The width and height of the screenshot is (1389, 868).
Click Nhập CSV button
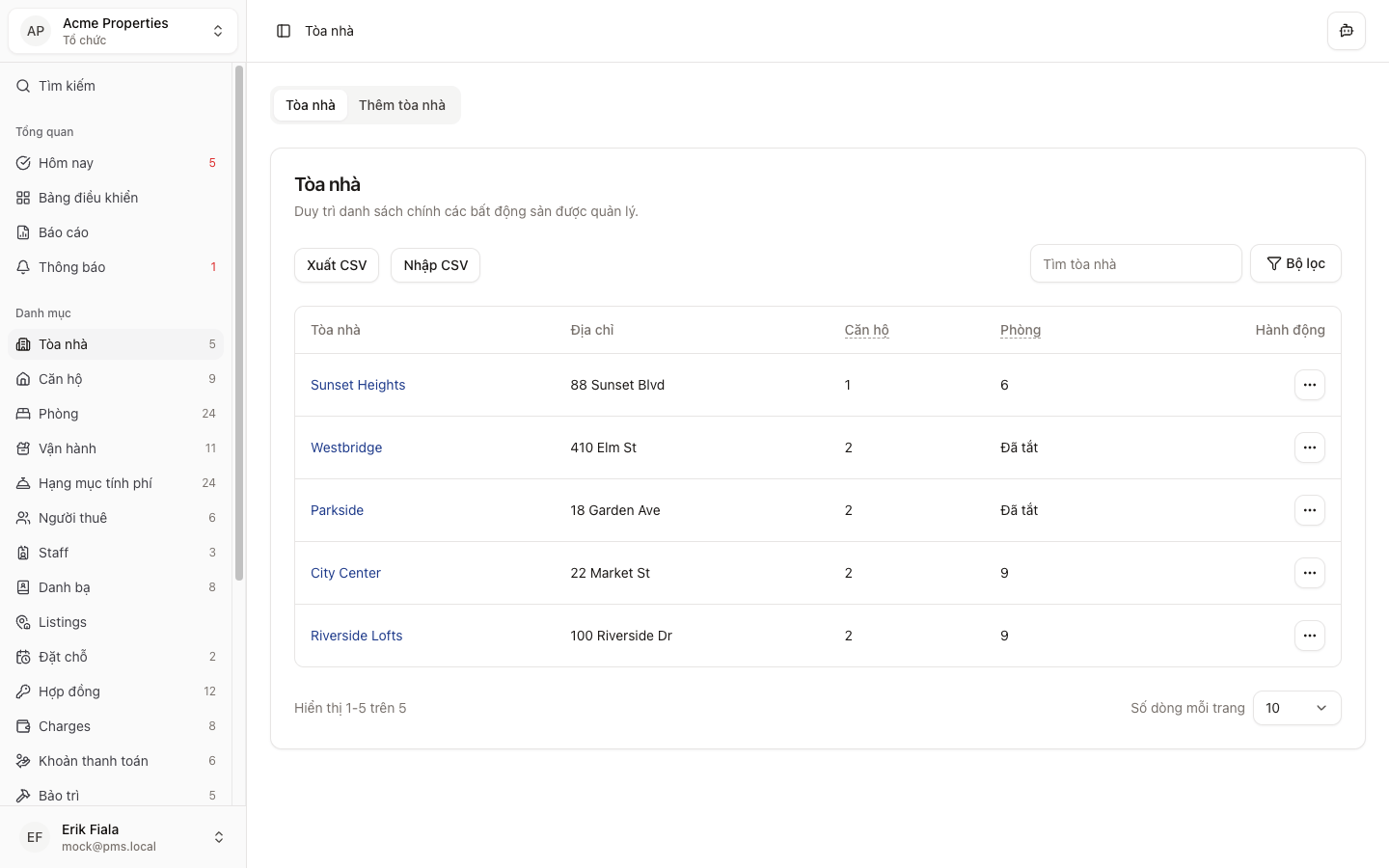pos(435,265)
